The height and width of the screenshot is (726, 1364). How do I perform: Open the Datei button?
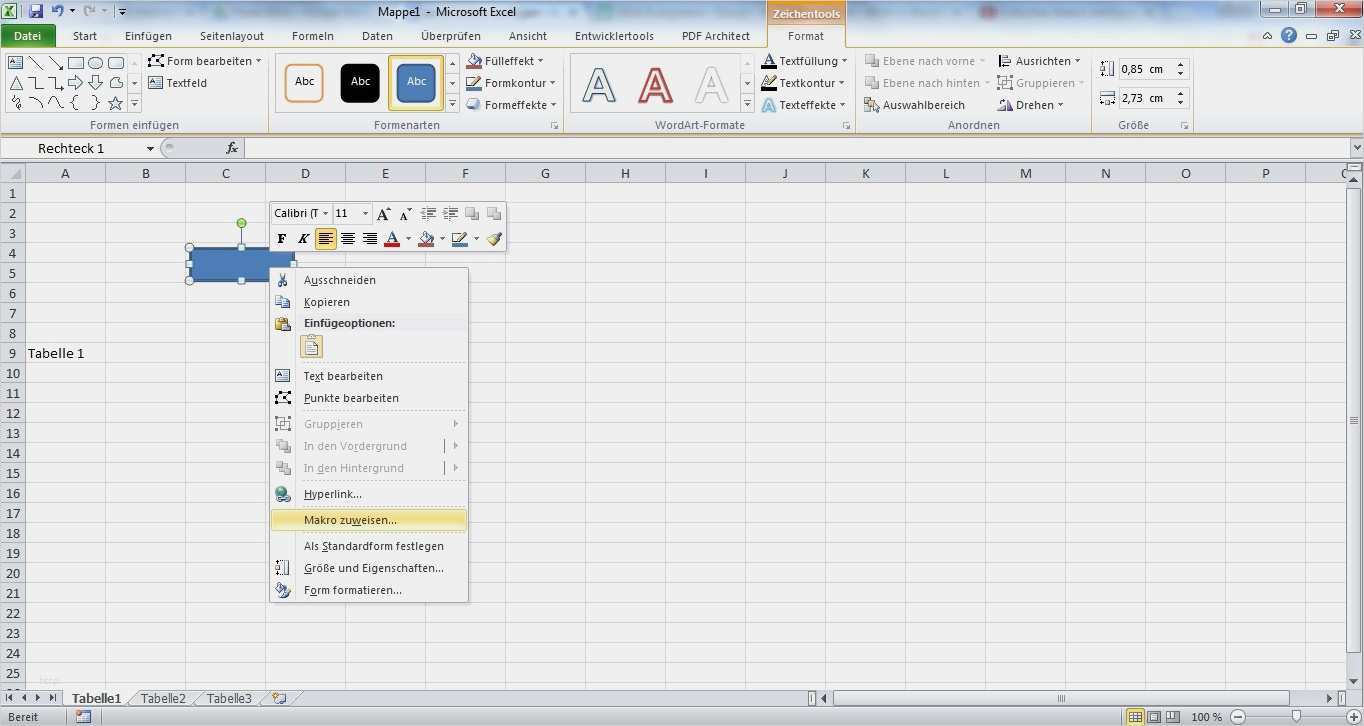point(28,36)
